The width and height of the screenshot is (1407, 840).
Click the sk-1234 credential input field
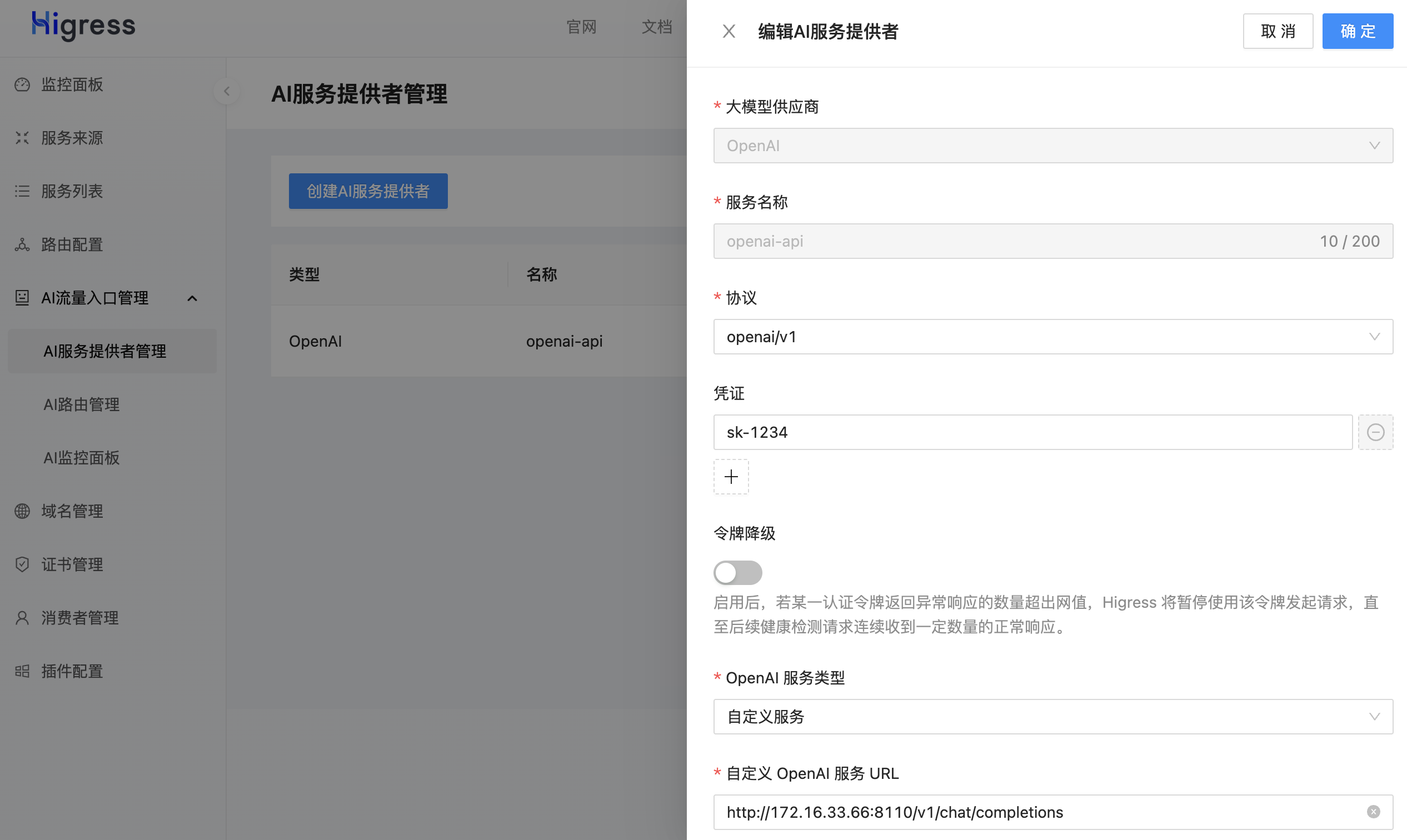1031,432
